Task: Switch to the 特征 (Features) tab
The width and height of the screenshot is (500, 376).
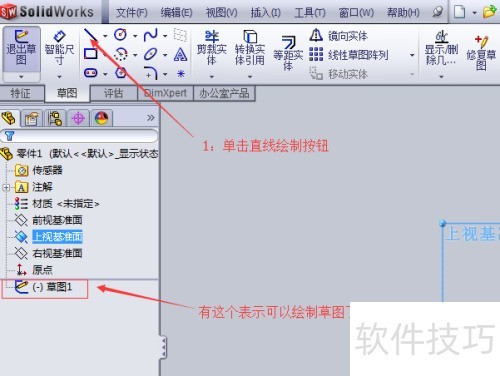Action: pyautogui.click(x=21, y=93)
